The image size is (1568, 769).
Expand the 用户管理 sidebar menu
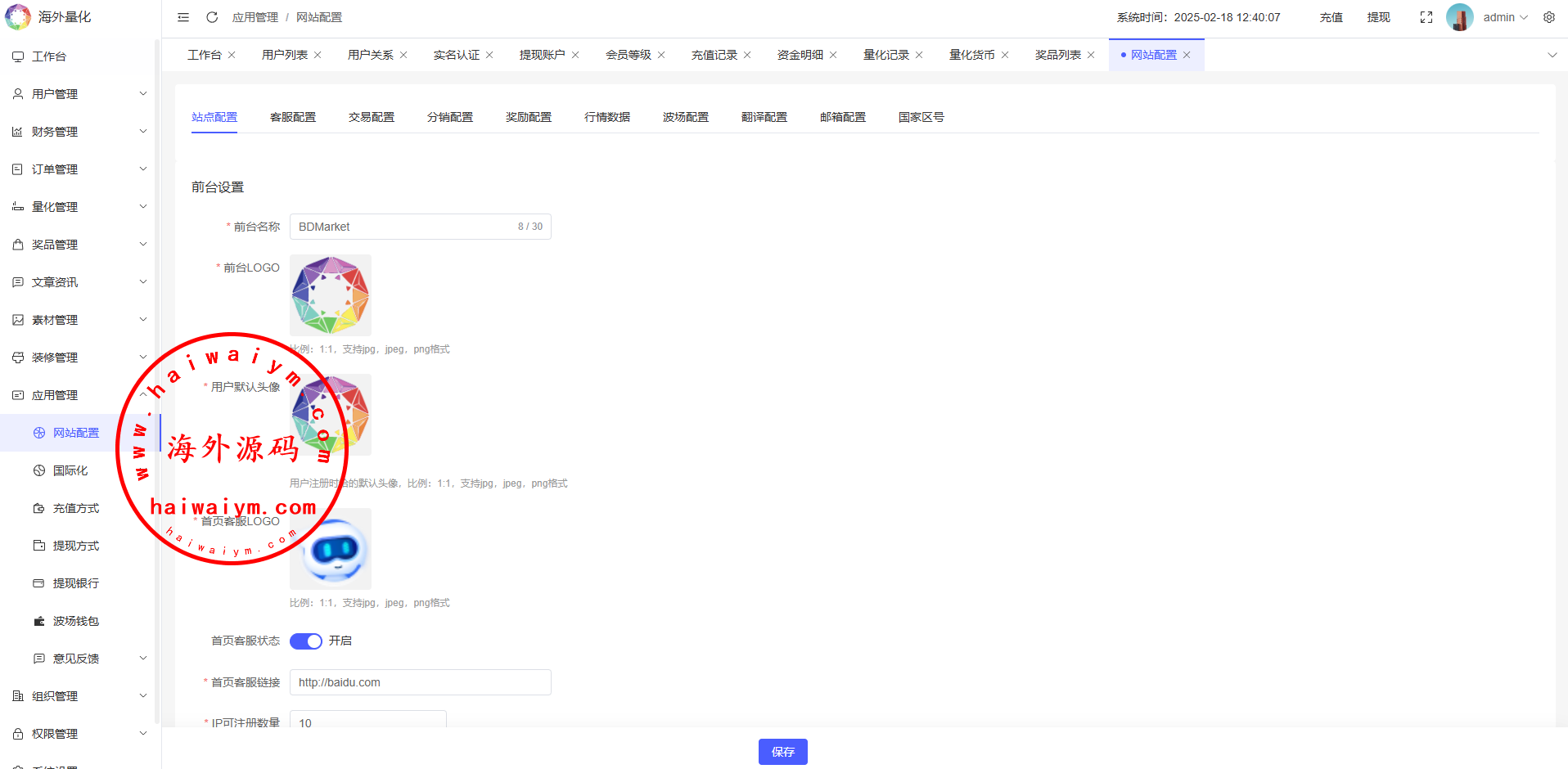(x=79, y=94)
